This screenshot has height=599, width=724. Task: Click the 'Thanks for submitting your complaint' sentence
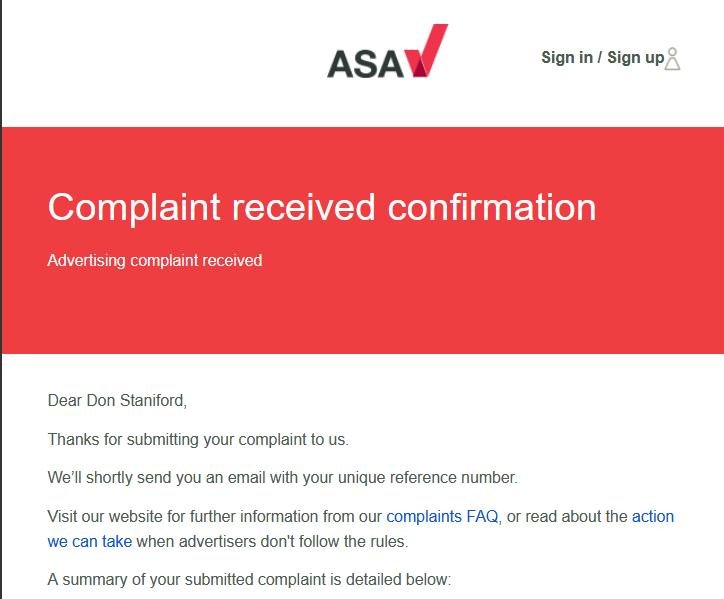[198, 439]
